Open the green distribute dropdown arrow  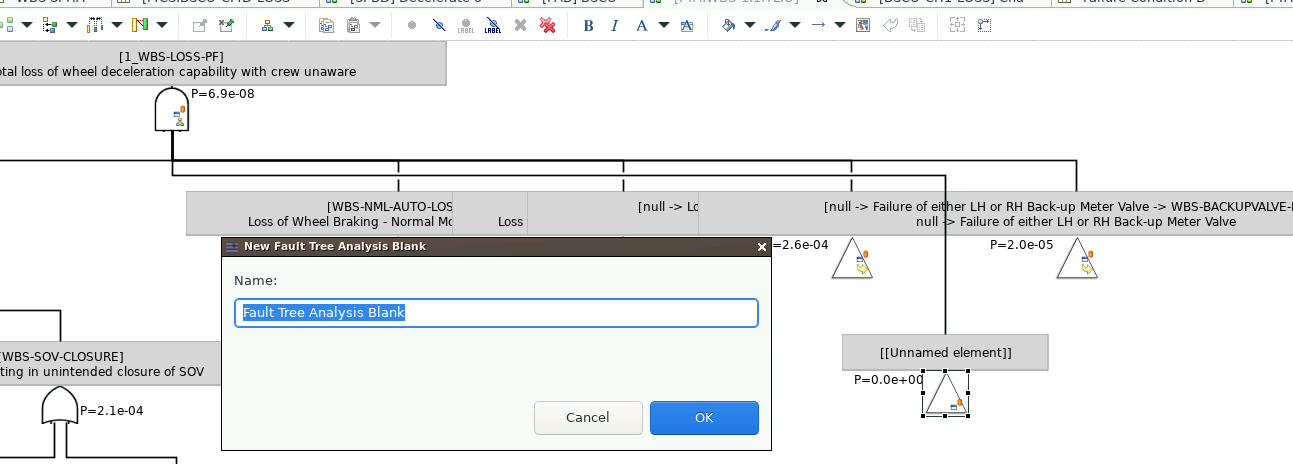coord(161,25)
